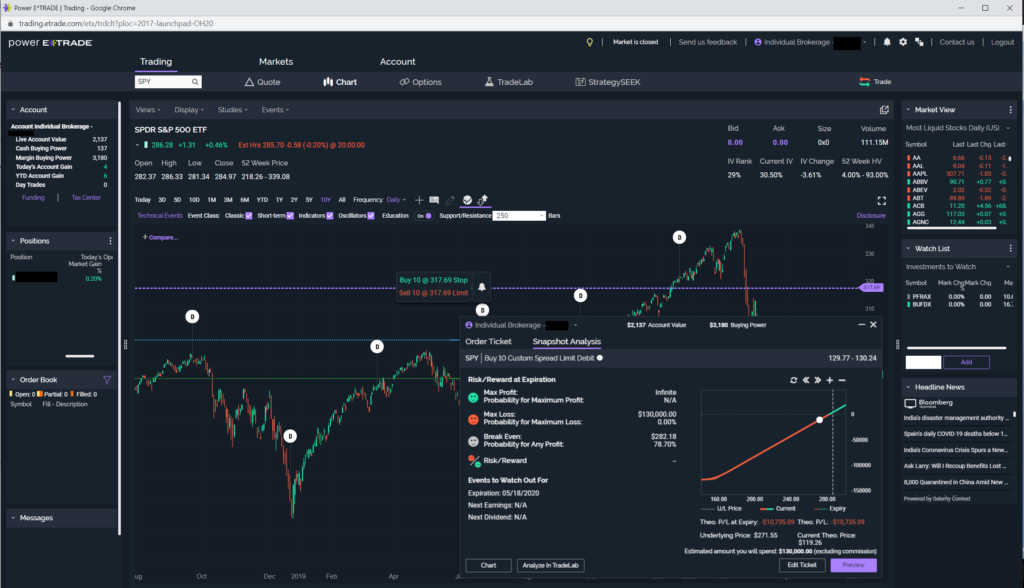This screenshot has height=588, width=1024.
Task: Open Market View options menu (three dots)
Action: point(1010,110)
